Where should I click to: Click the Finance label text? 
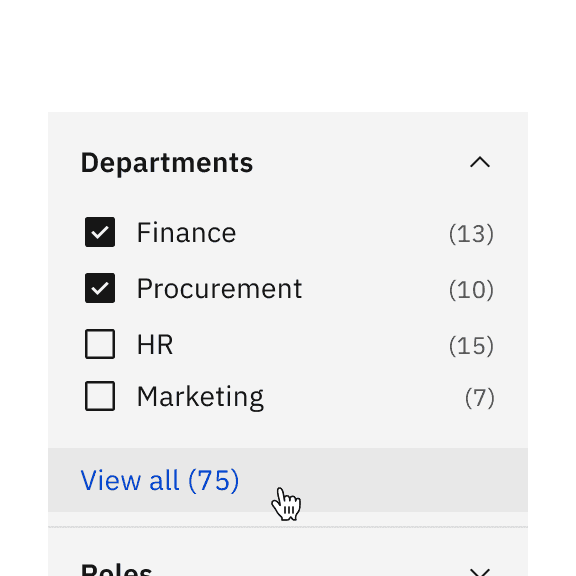[x=186, y=233]
